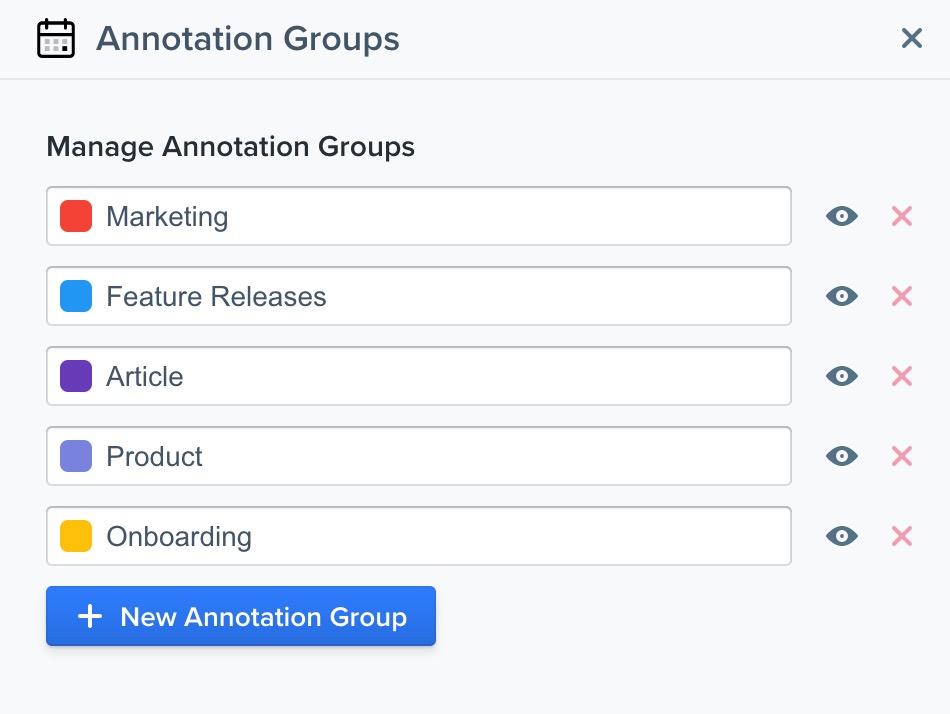The width and height of the screenshot is (950, 714).
Task: Delete the Marketing annotation group
Action: 901,216
